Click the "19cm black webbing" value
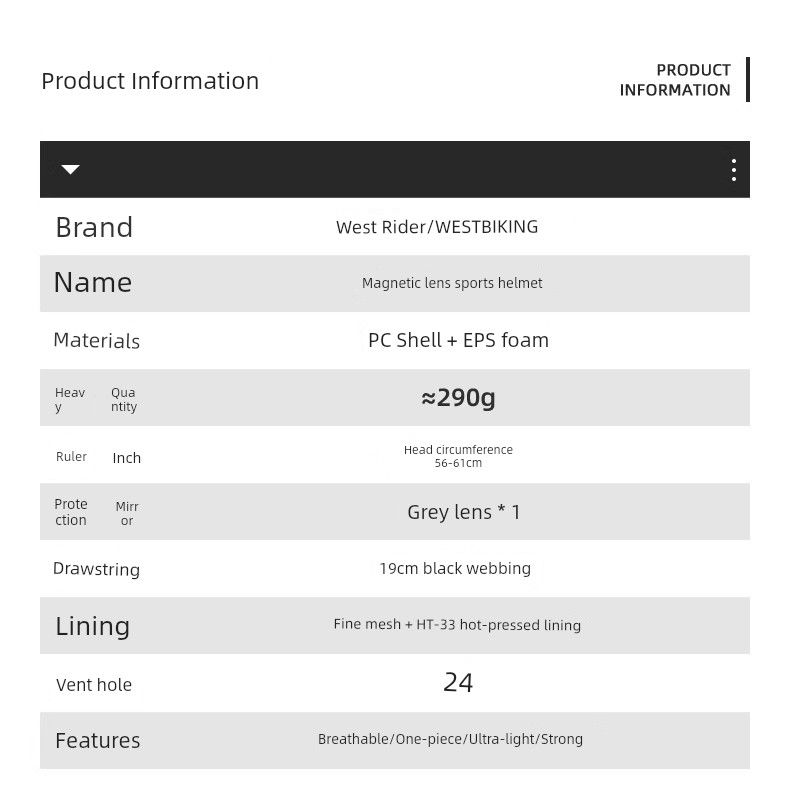Image resolution: width=790 pixels, height=798 pixels. [x=455, y=569]
